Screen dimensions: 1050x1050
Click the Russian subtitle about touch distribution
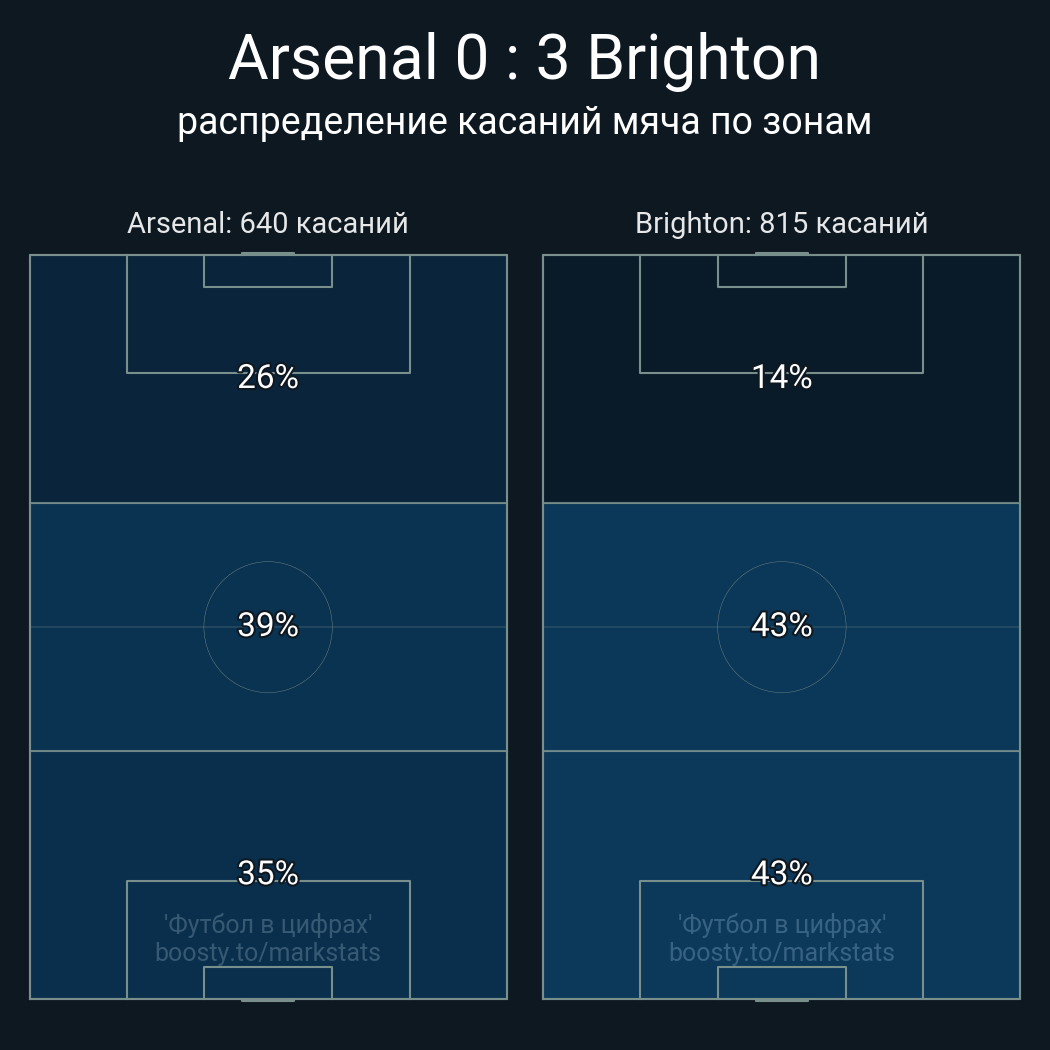[524, 121]
